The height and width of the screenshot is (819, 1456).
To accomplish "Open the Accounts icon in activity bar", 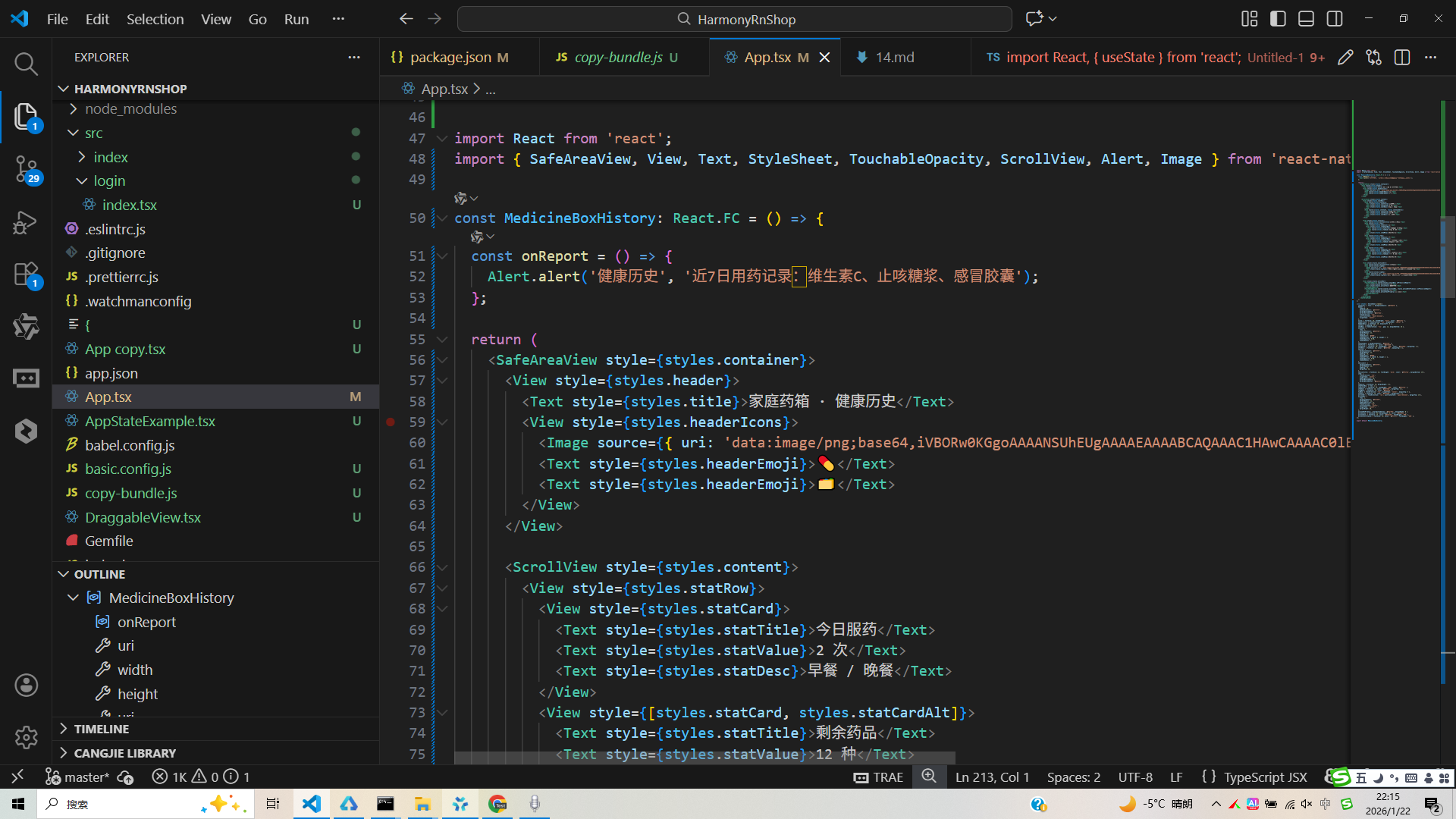I will (x=26, y=686).
